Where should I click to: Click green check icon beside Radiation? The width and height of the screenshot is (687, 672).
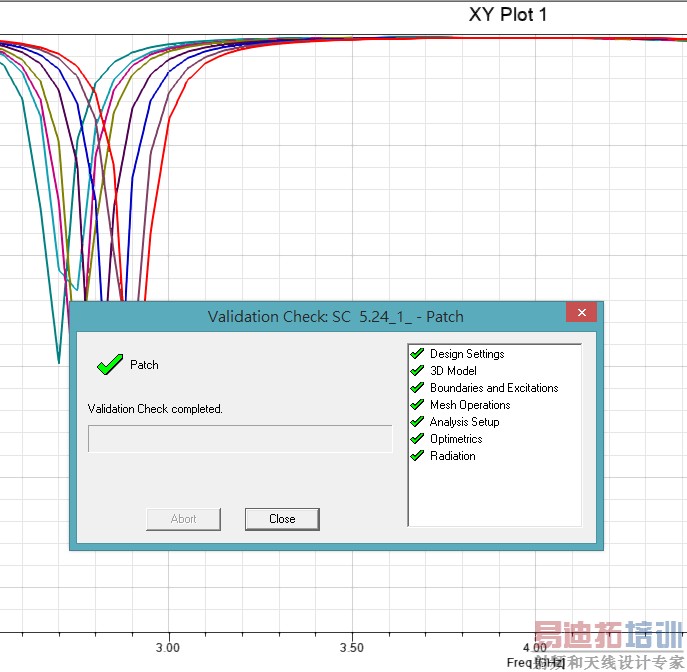pyautogui.click(x=417, y=456)
